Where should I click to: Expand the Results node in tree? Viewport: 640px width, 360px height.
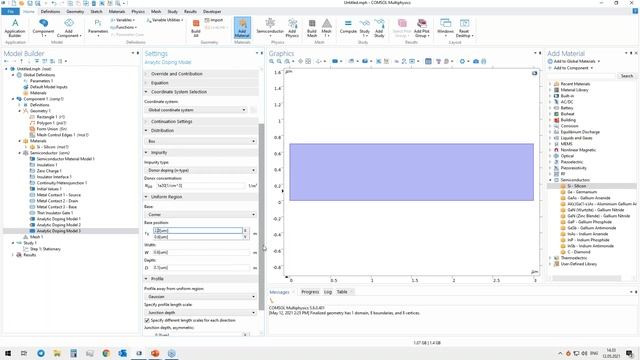pos(13,255)
